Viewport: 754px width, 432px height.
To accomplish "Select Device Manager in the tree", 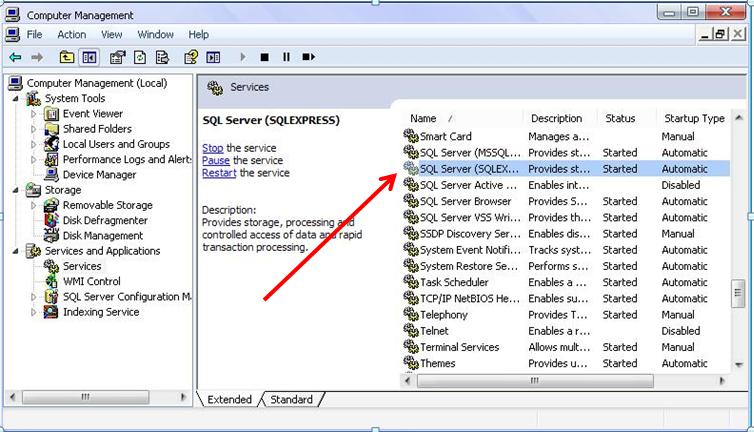I will [x=99, y=175].
